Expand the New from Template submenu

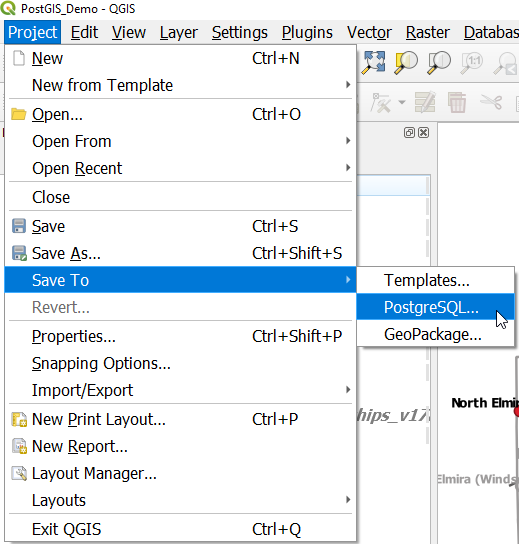pyautogui.click(x=180, y=85)
